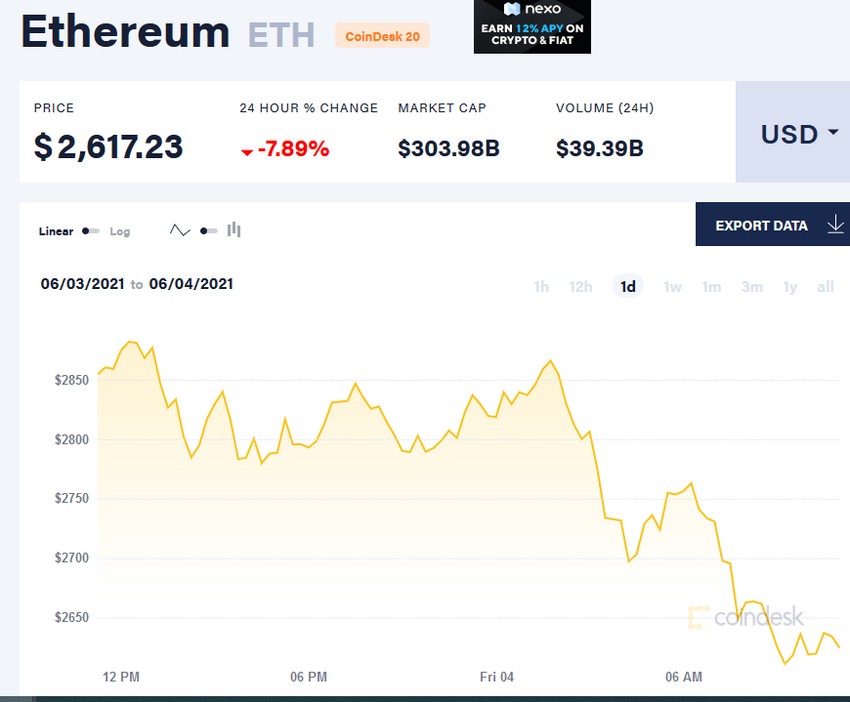Show the all-time price range
This screenshot has width=850, height=702.
[825, 287]
